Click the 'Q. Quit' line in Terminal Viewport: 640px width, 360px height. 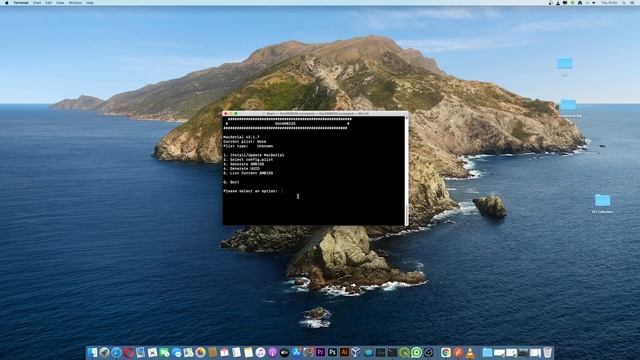click(231, 182)
